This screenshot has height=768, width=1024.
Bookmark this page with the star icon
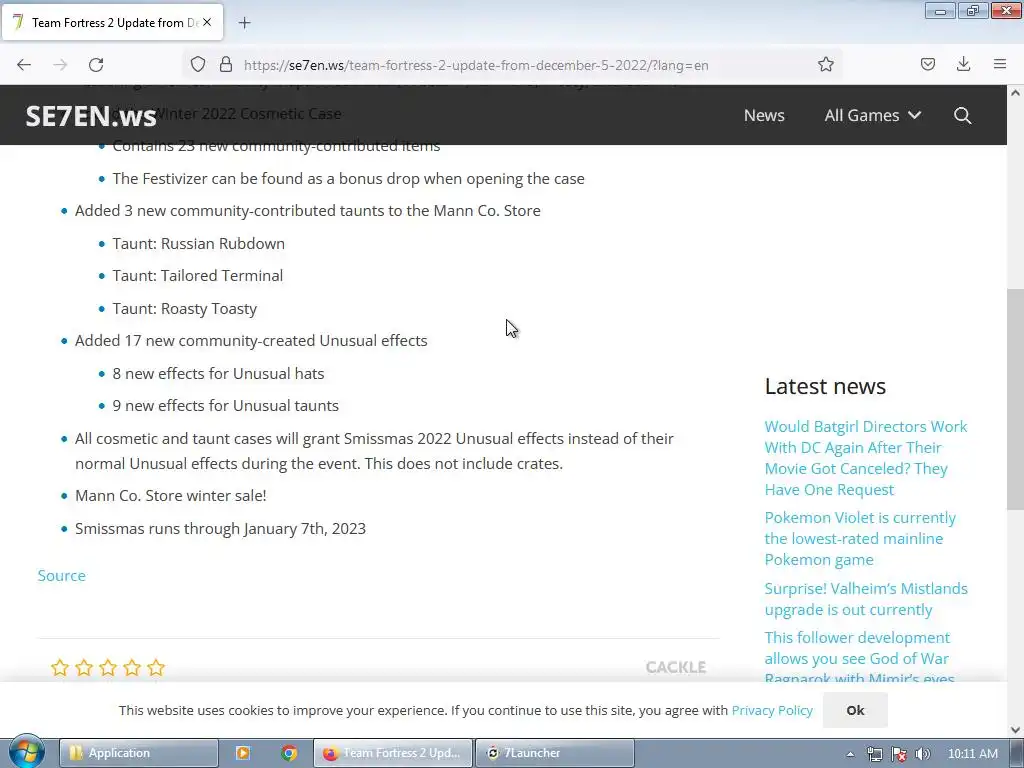point(825,65)
